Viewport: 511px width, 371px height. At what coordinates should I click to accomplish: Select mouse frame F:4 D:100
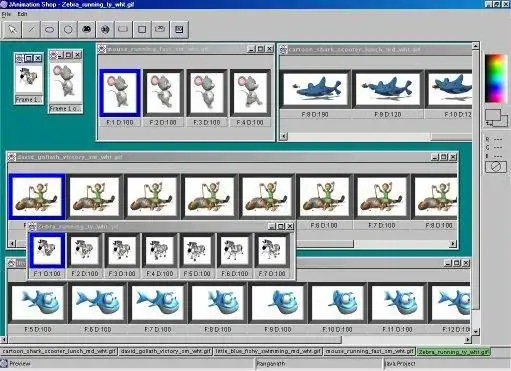coord(250,93)
